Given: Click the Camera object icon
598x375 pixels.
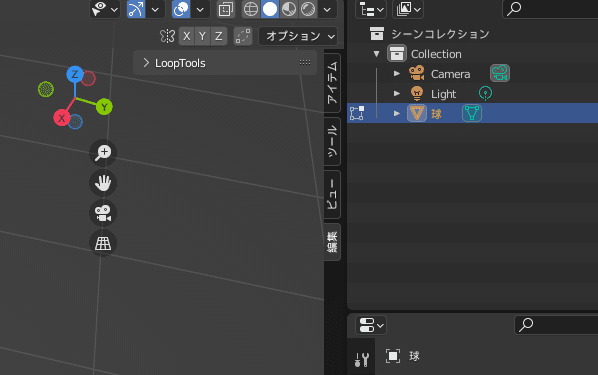Looking at the screenshot, I should point(416,73).
